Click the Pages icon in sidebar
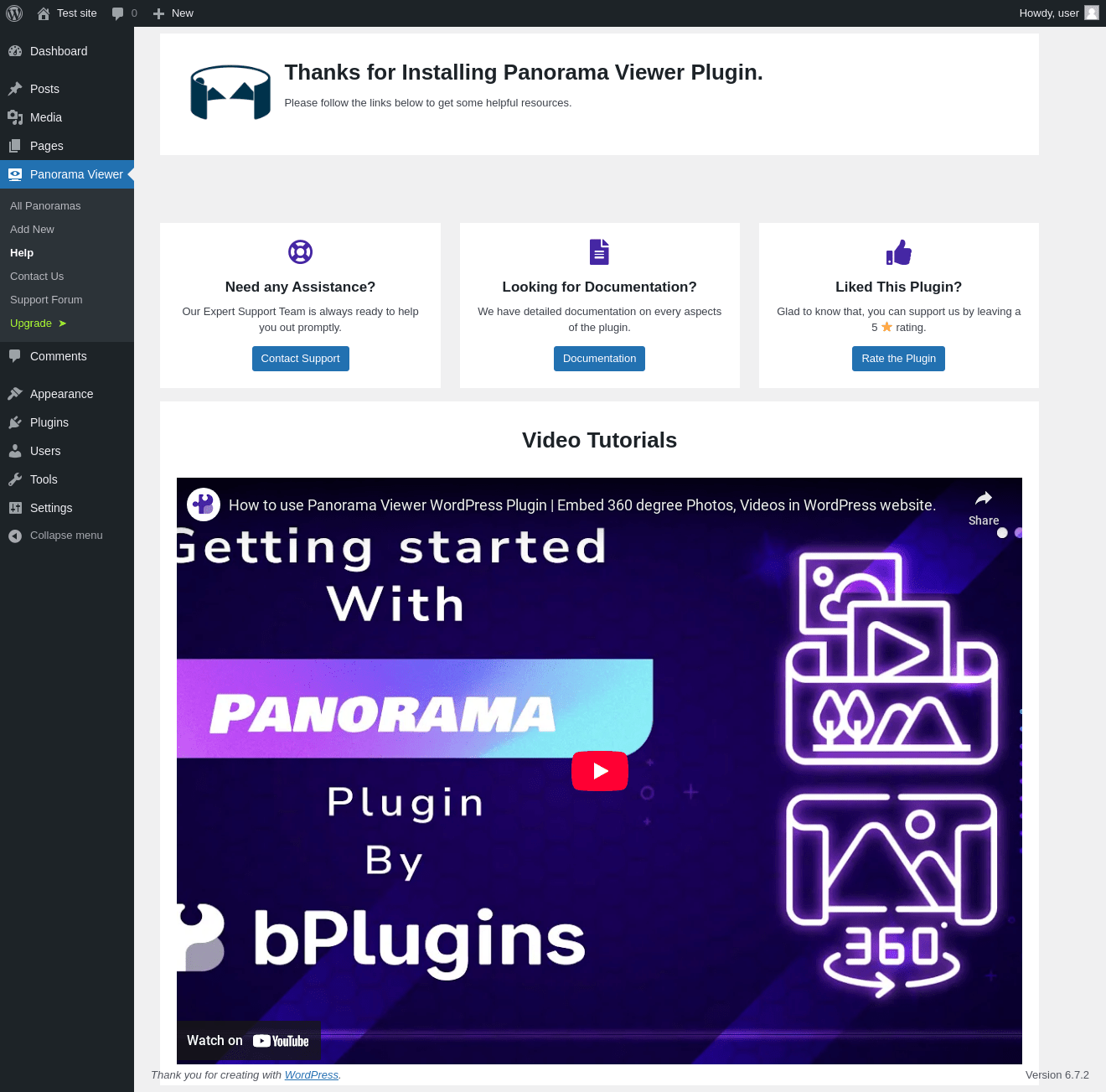This screenshot has width=1106, height=1092. click(15, 146)
